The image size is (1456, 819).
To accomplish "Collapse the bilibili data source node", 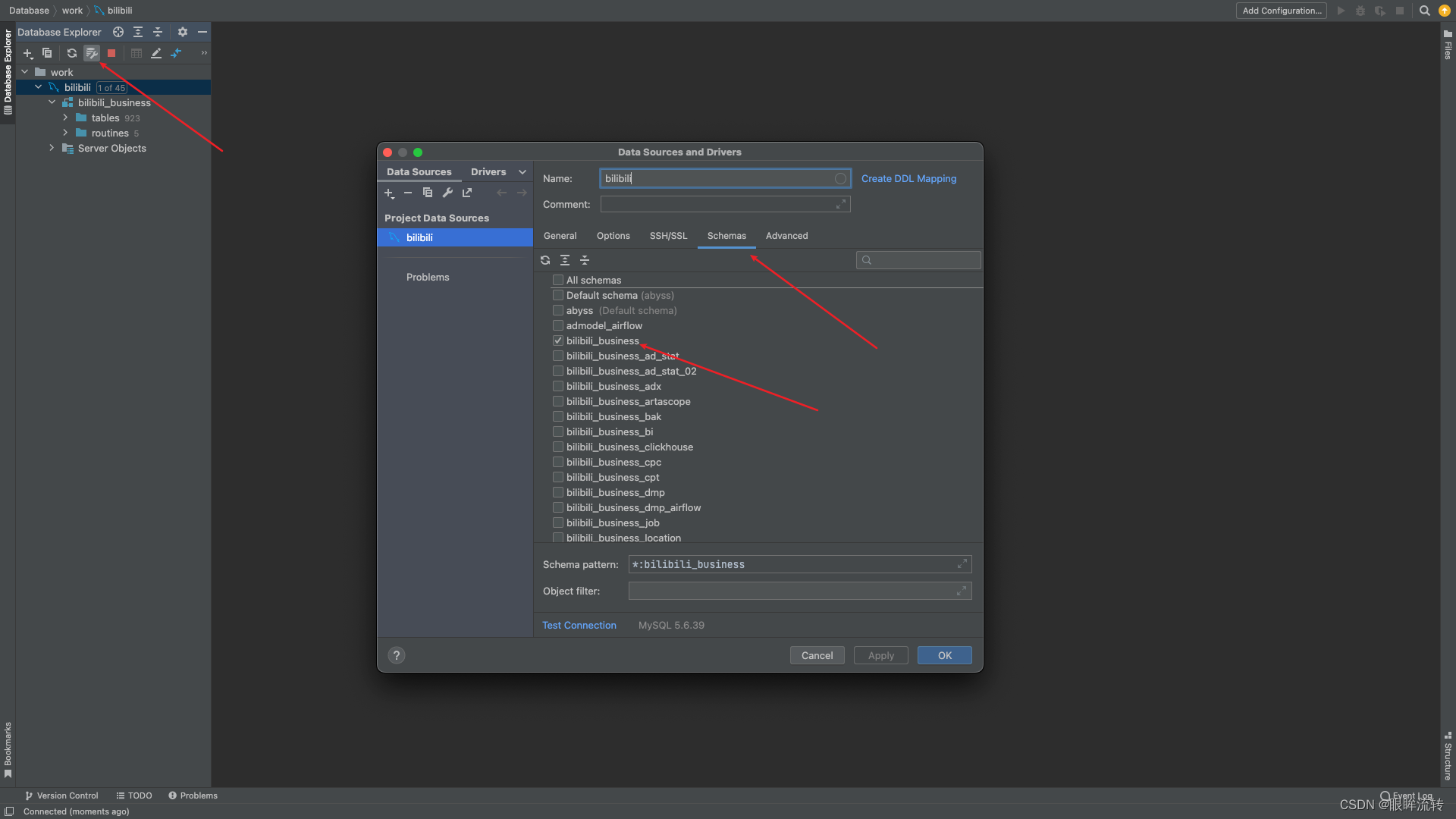I will (x=39, y=87).
